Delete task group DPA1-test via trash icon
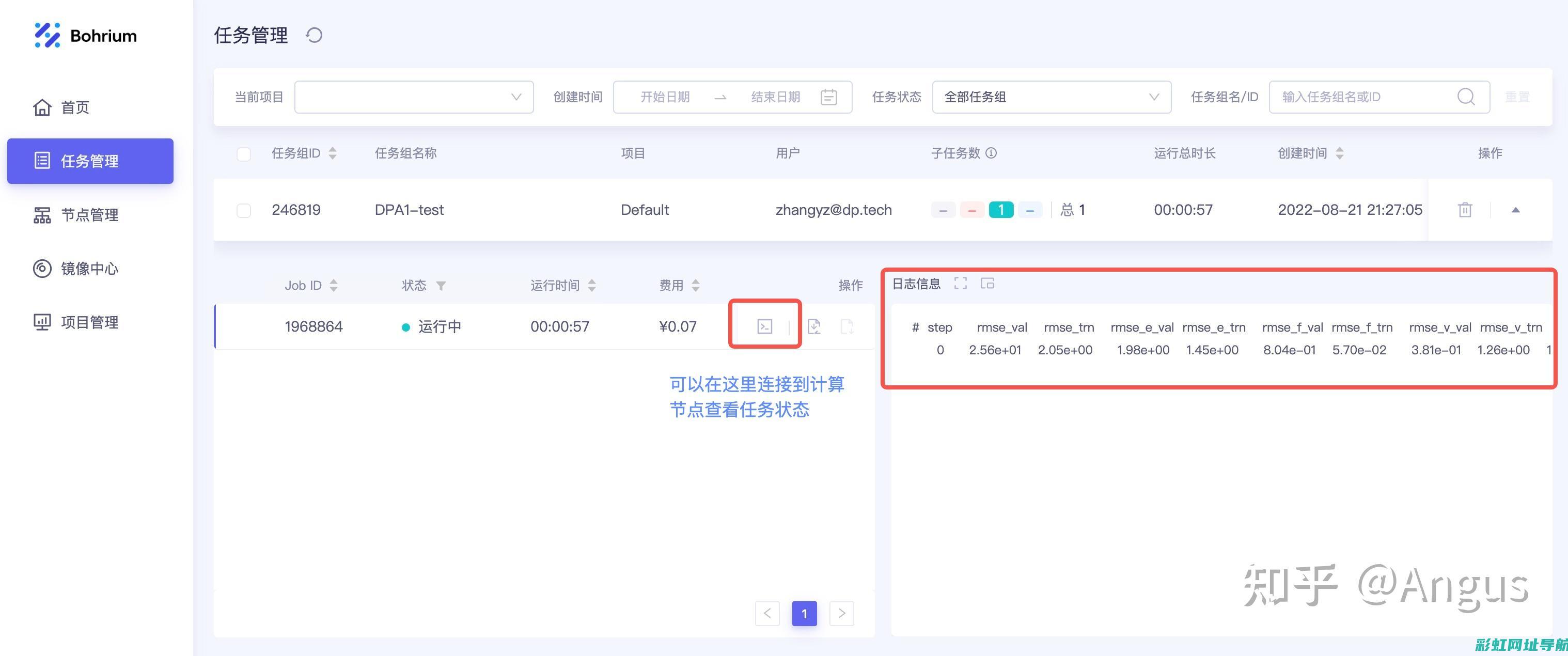This screenshot has height=656, width=1568. pyautogui.click(x=1465, y=209)
